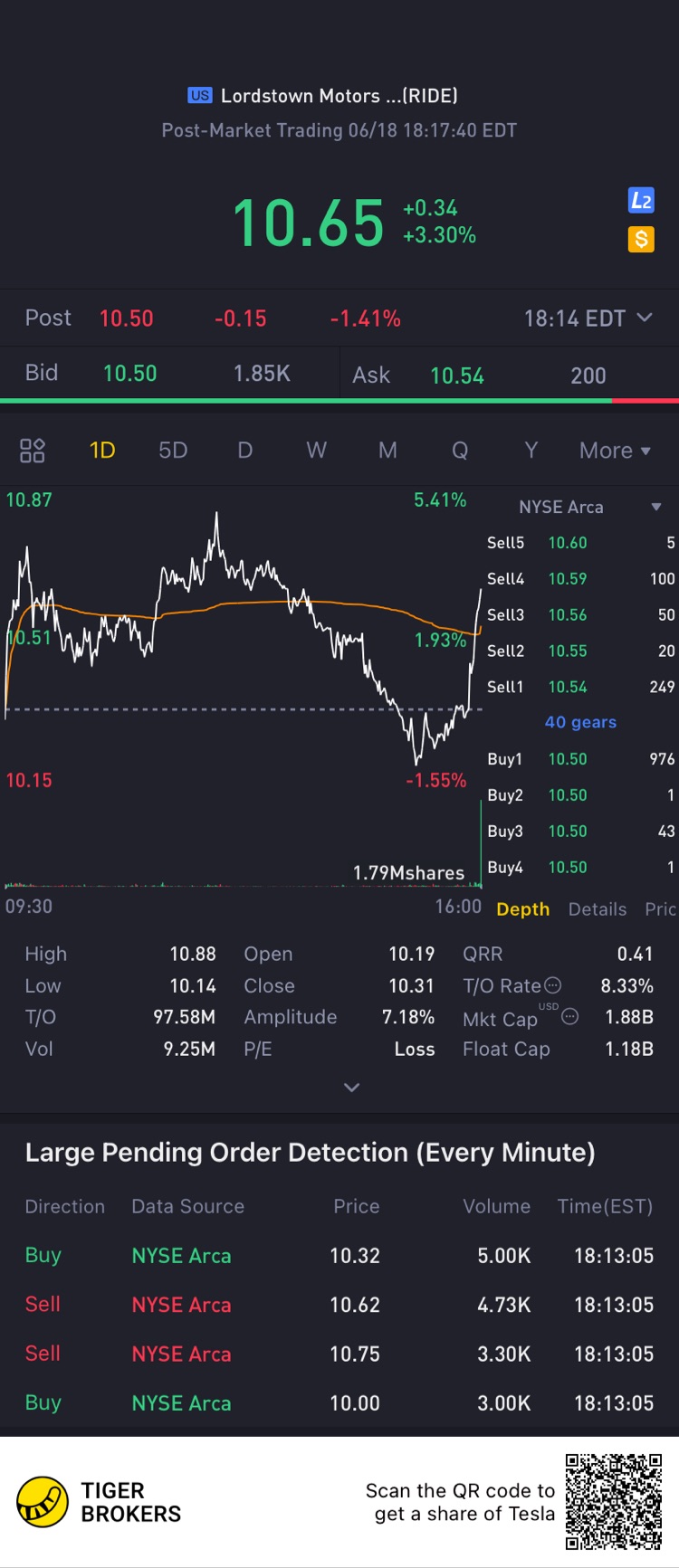Select the Buy3 10.50 order row
Viewport: 679px width, 1568px height.
580,832
